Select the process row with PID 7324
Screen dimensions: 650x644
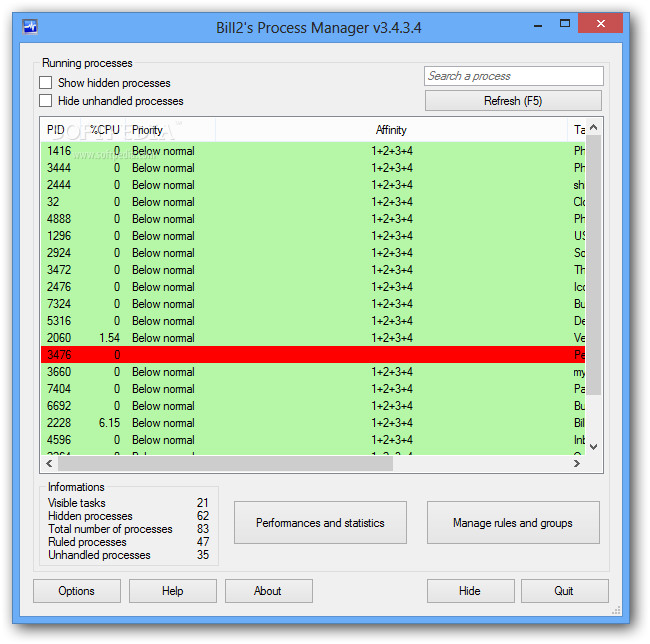(x=313, y=304)
